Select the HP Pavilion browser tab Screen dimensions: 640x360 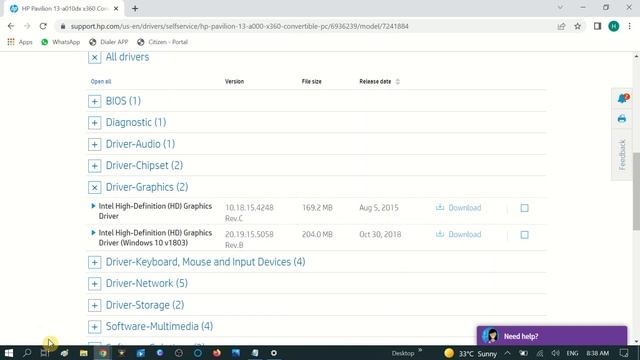coord(64,8)
